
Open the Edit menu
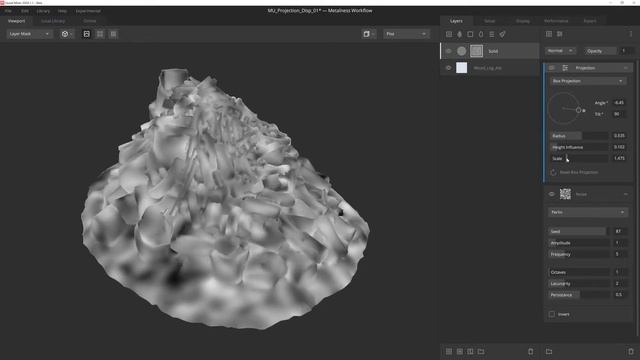(24, 11)
